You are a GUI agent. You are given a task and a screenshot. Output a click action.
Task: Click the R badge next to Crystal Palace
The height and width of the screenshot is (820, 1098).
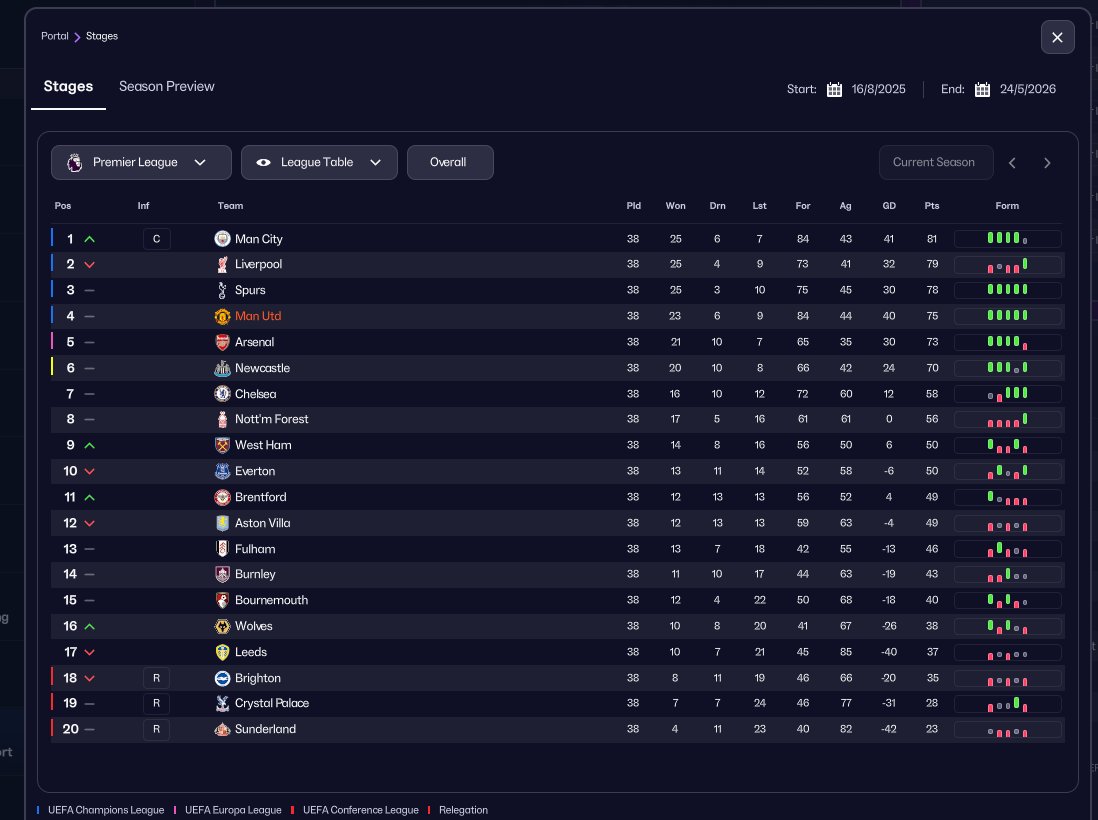click(x=156, y=703)
